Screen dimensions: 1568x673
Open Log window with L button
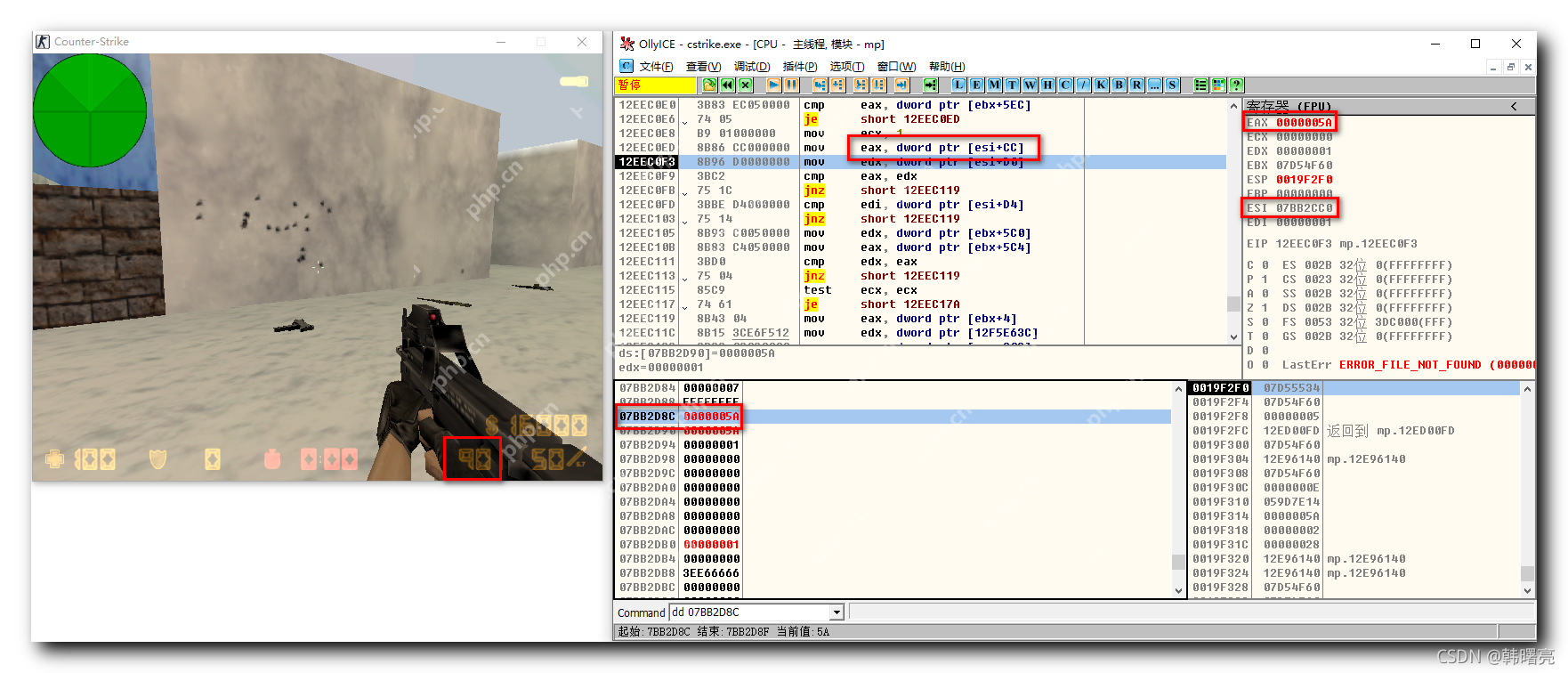(x=958, y=85)
